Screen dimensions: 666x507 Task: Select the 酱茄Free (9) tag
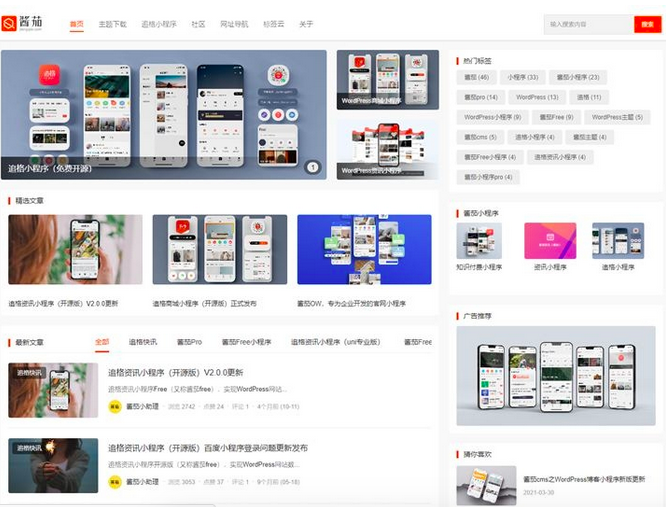point(556,117)
